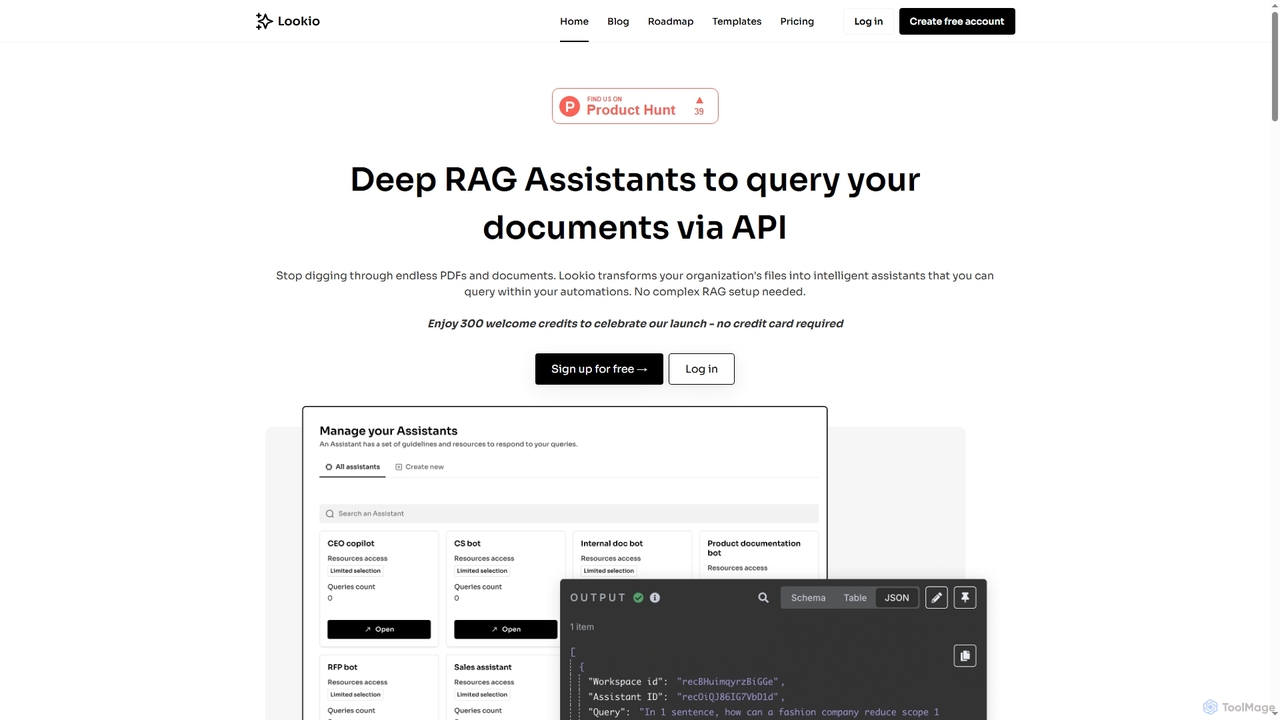The height and width of the screenshot is (720, 1280).
Task: Click Create free account button
Action: click(957, 21)
